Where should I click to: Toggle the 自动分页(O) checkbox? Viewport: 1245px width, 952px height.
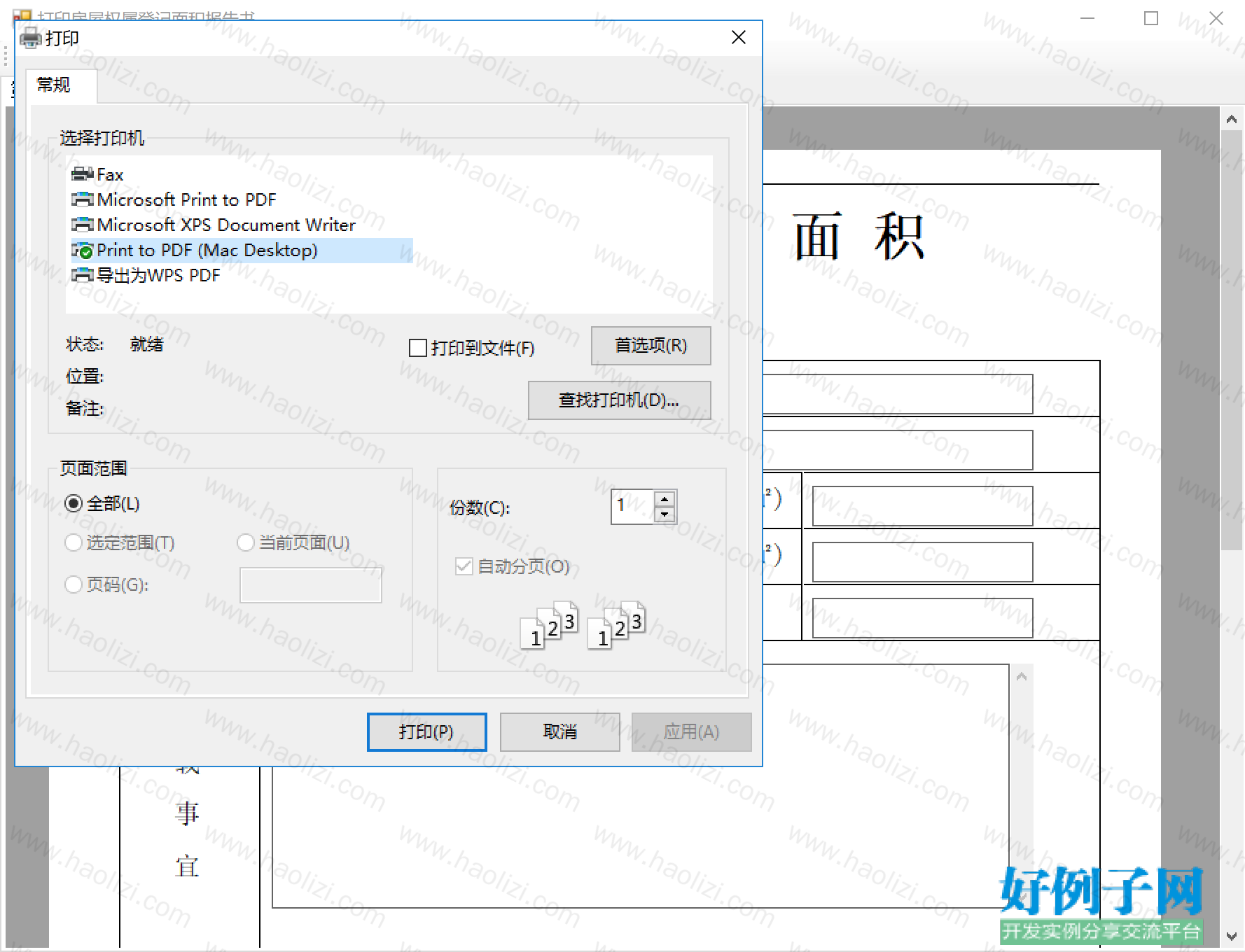point(464,566)
